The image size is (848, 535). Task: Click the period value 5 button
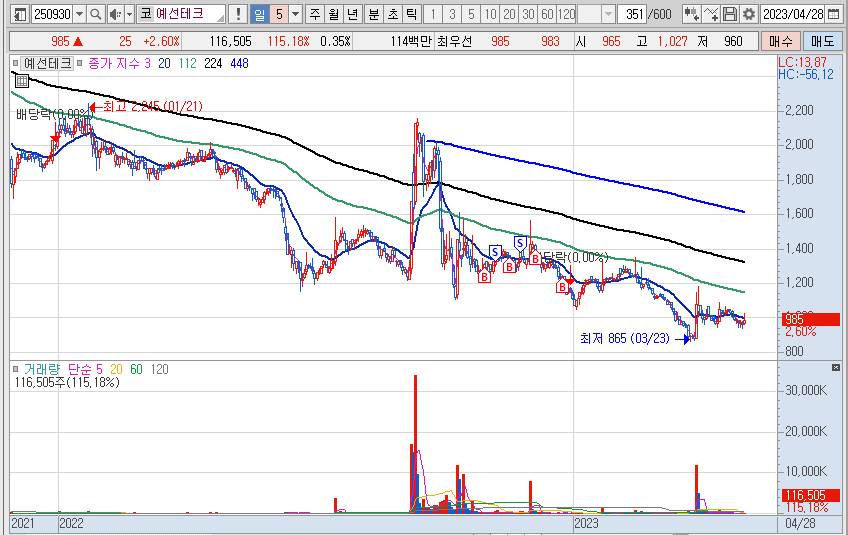click(x=279, y=14)
